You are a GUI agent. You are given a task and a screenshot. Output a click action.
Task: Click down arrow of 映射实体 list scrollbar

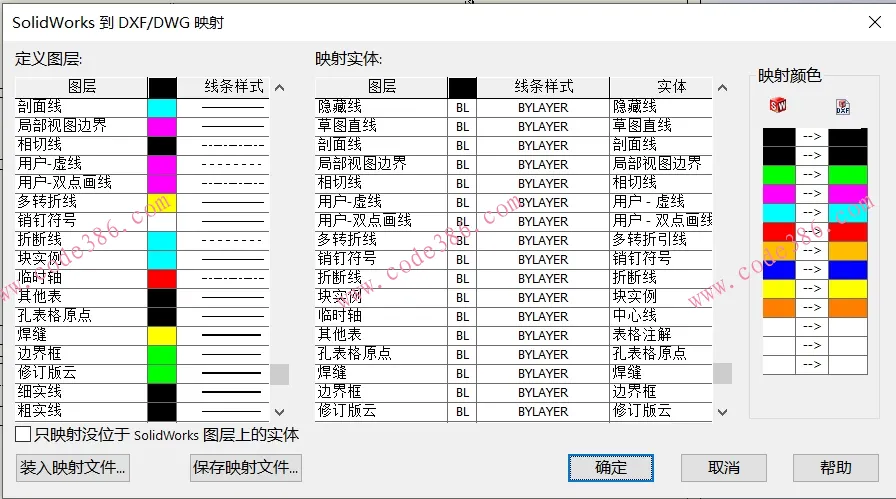(722, 412)
